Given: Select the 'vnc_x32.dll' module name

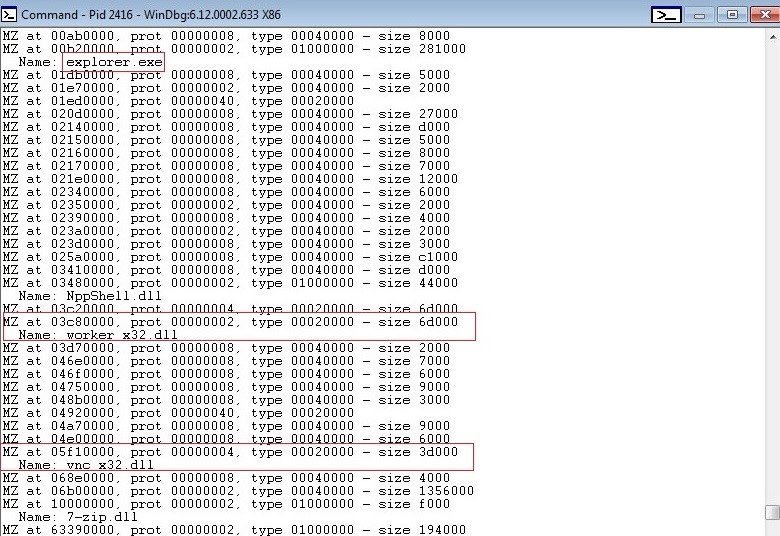Looking at the screenshot, I should [x=110, y=465].
